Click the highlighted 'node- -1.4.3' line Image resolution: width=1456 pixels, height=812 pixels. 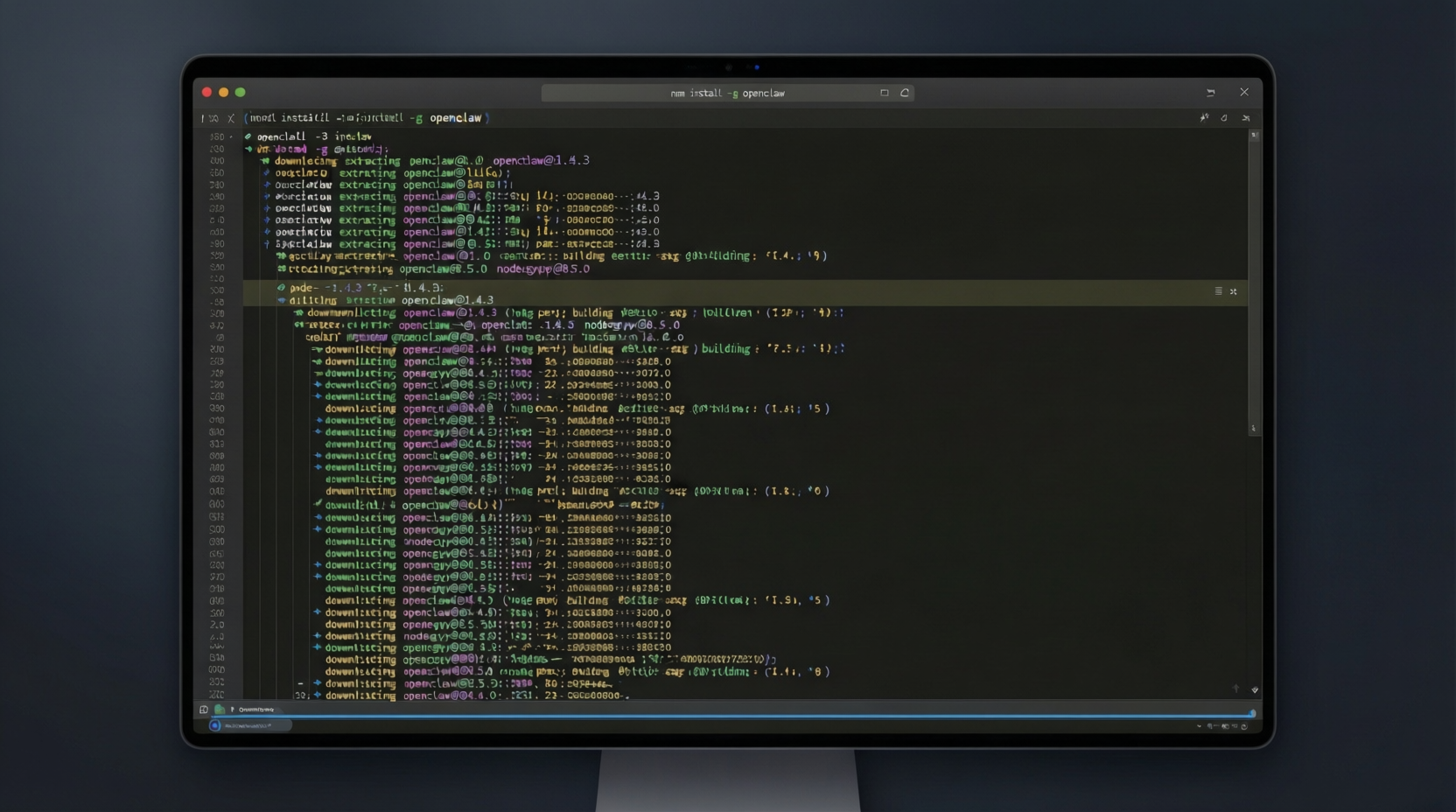[x=366, y=288]
